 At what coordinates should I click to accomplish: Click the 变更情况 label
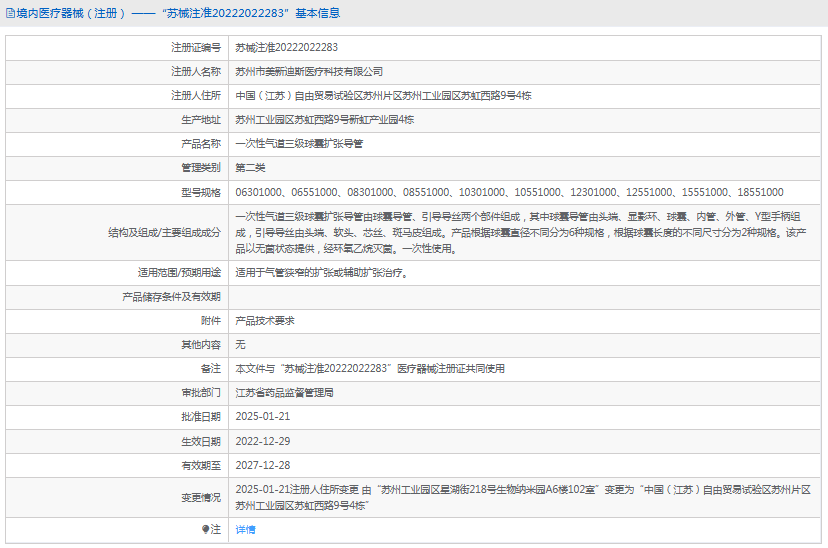pyautogui.click(x=201, y=498)
